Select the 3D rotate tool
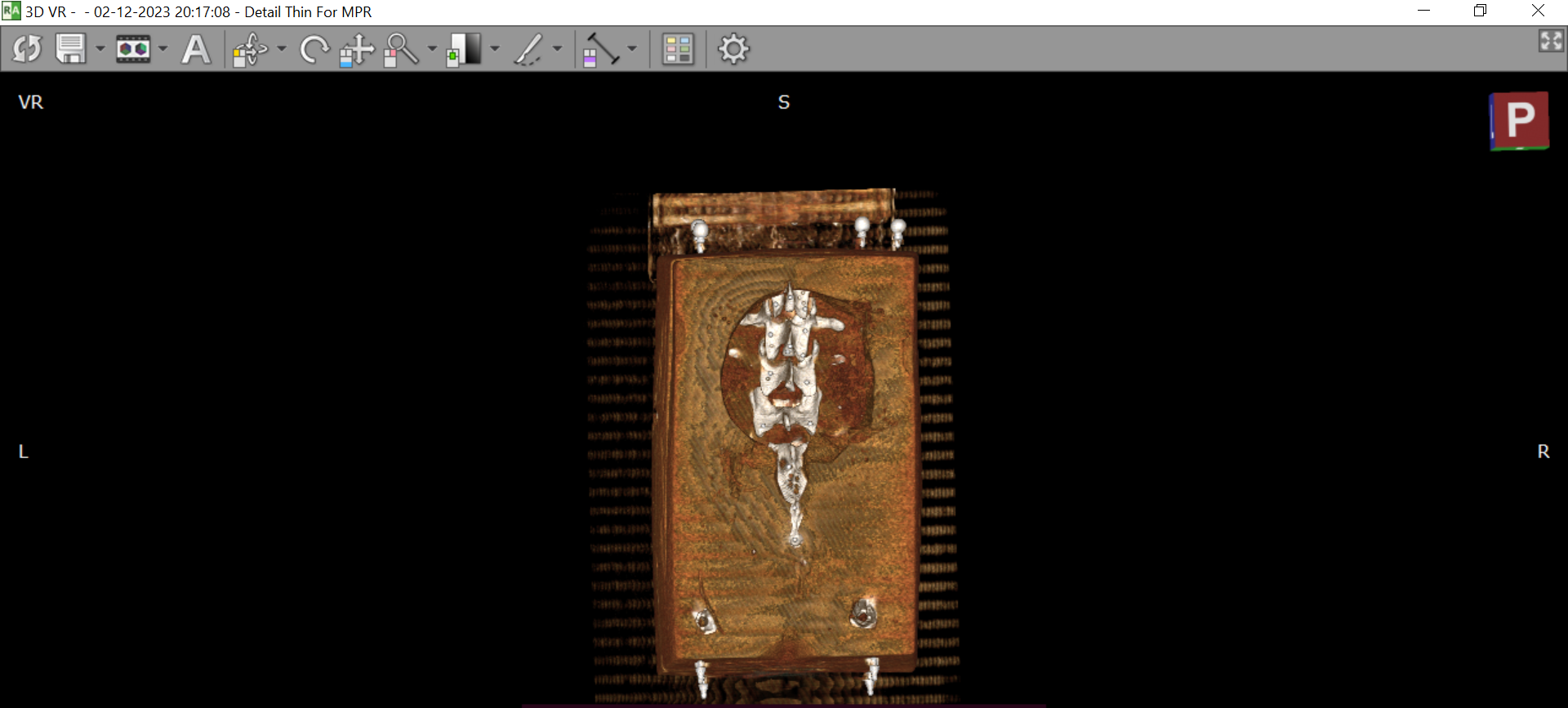The width and height of the screenshot is (1568, 708). tap(249, 49)
